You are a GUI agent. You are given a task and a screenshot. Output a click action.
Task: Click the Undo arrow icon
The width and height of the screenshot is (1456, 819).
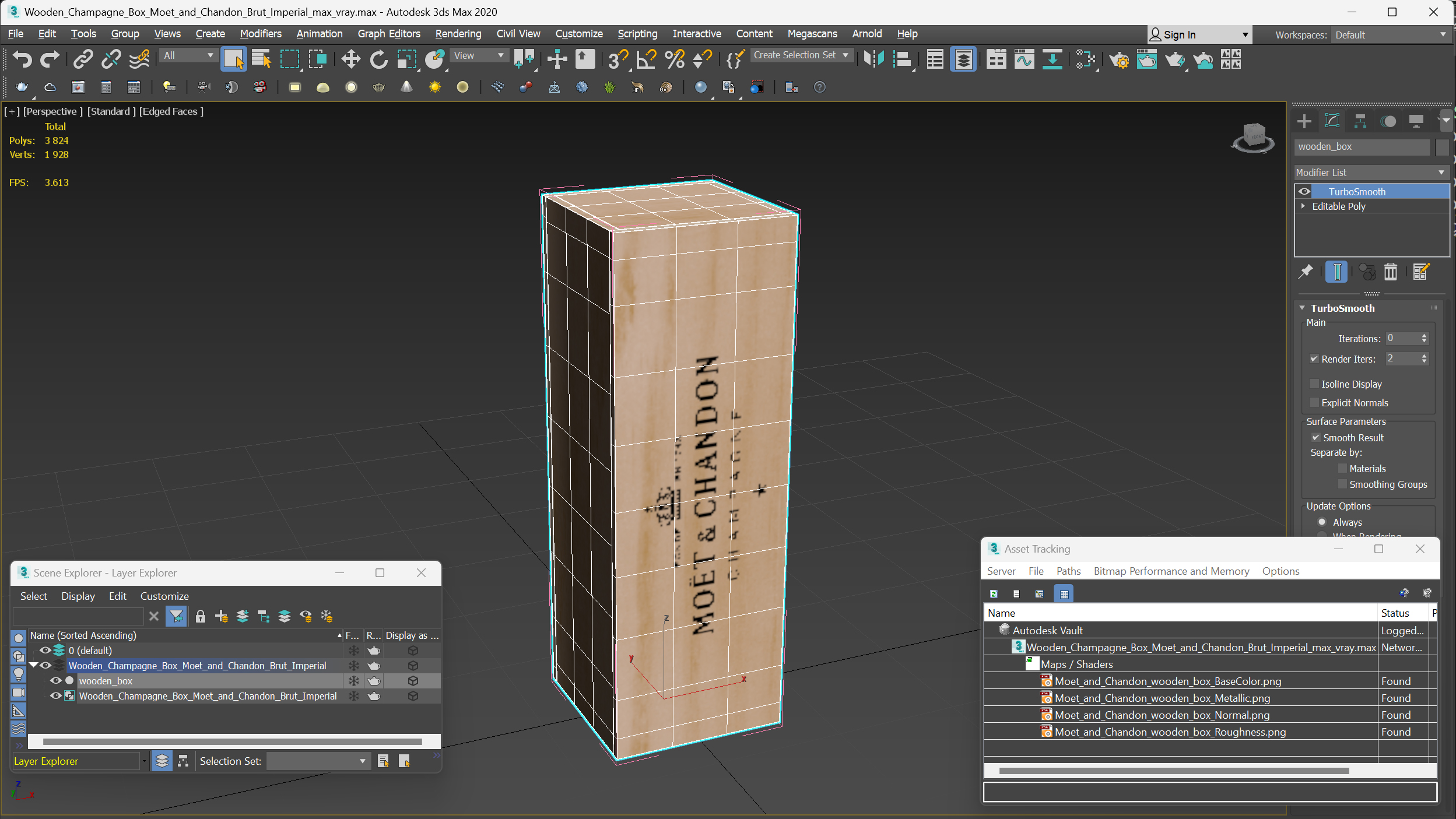(22, 59)
